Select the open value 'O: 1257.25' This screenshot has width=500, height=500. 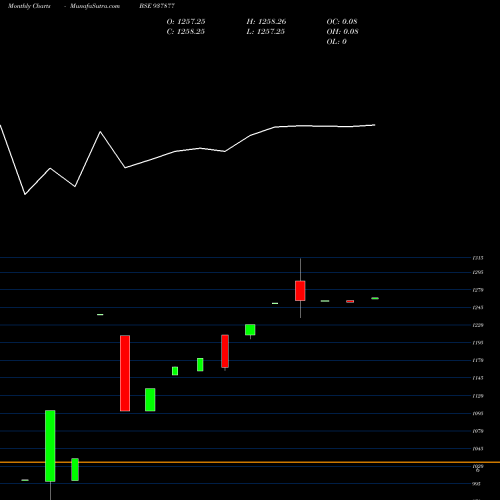186,21
